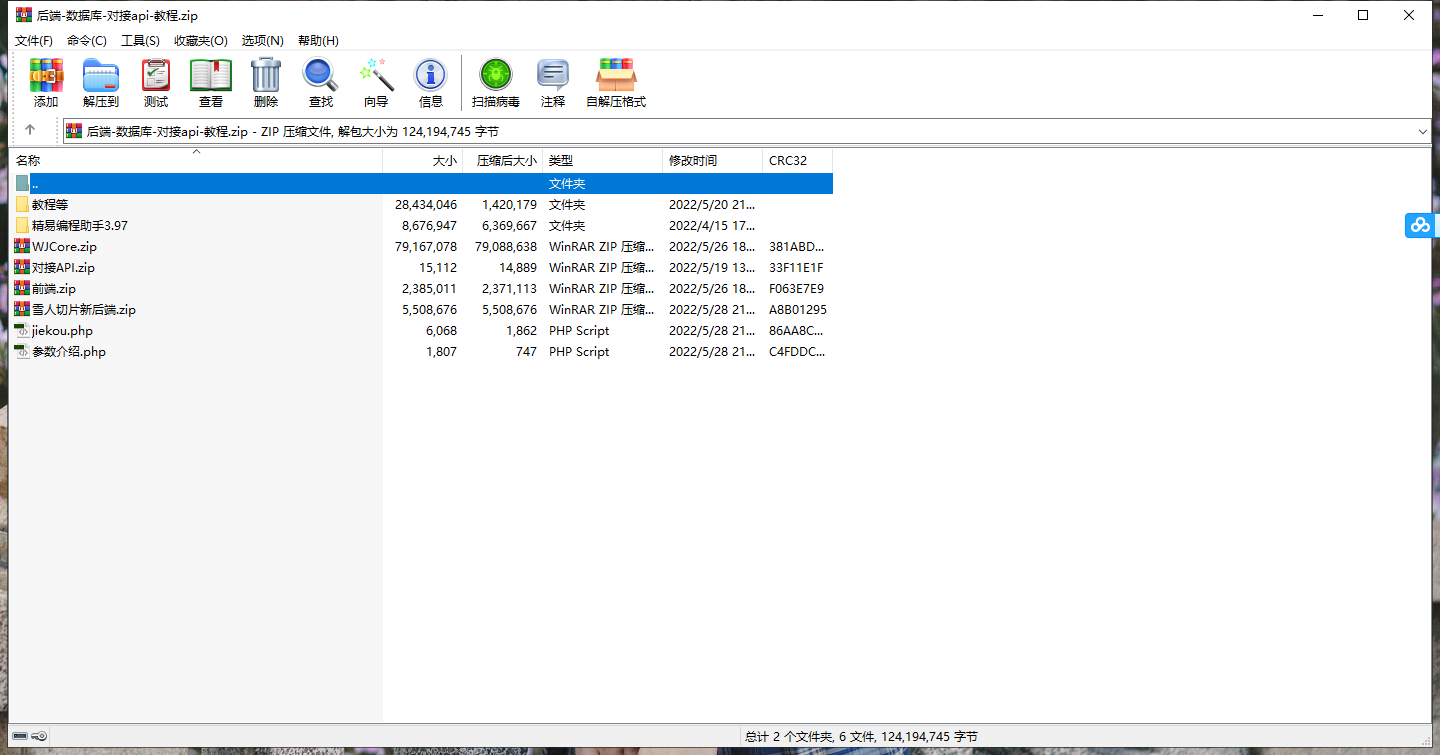Click the 解压到 (Extract to) icon
The image size is (1440, 755).
(x=101, y=82)
